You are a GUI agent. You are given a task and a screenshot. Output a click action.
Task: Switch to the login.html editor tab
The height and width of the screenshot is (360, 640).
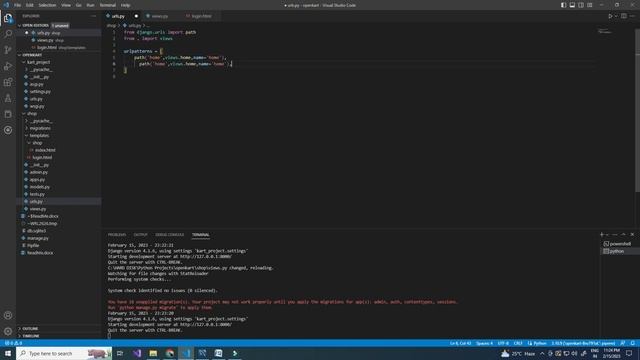point(201,16)
